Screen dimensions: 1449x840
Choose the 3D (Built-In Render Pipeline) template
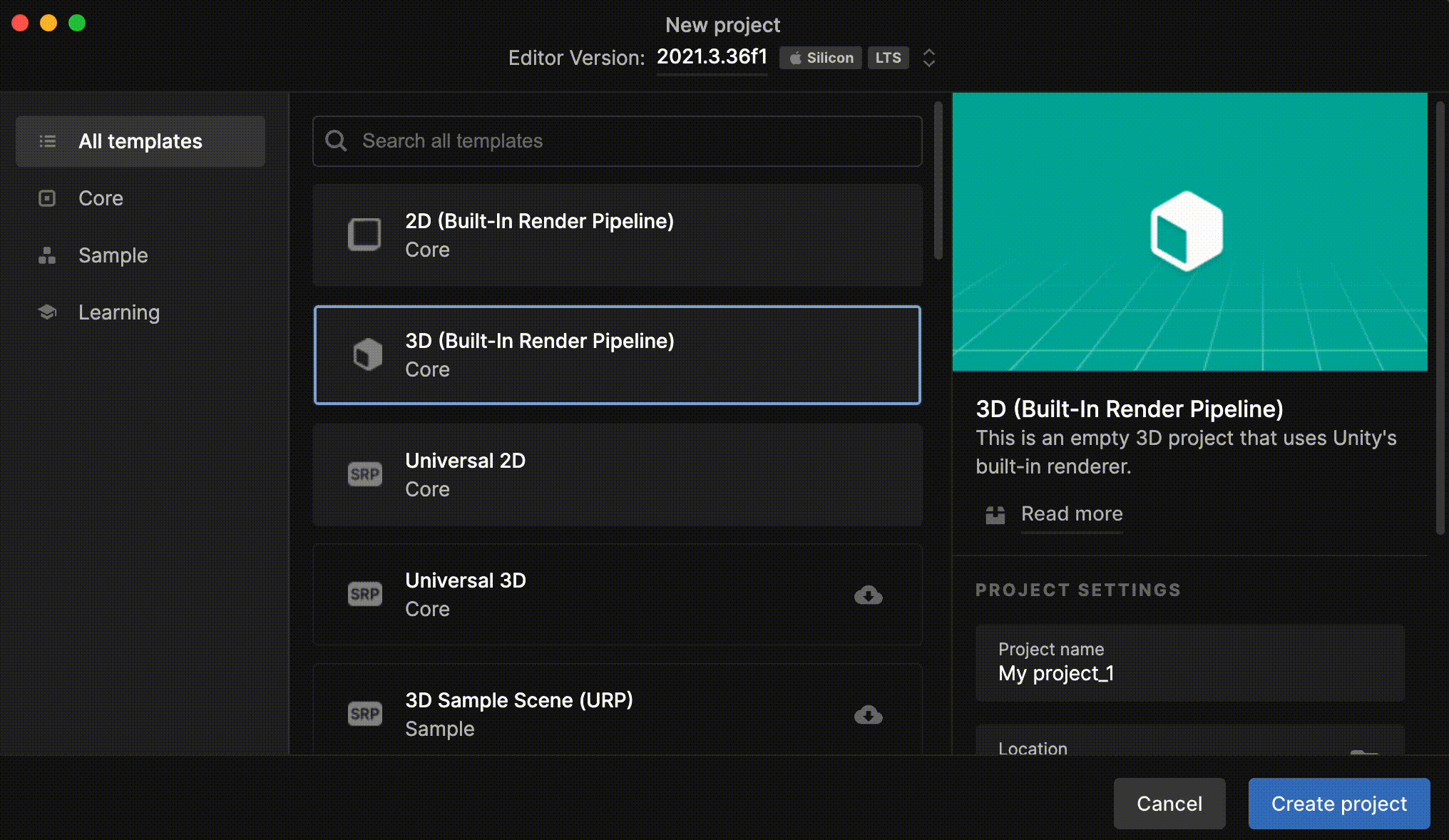click(618, 355)
